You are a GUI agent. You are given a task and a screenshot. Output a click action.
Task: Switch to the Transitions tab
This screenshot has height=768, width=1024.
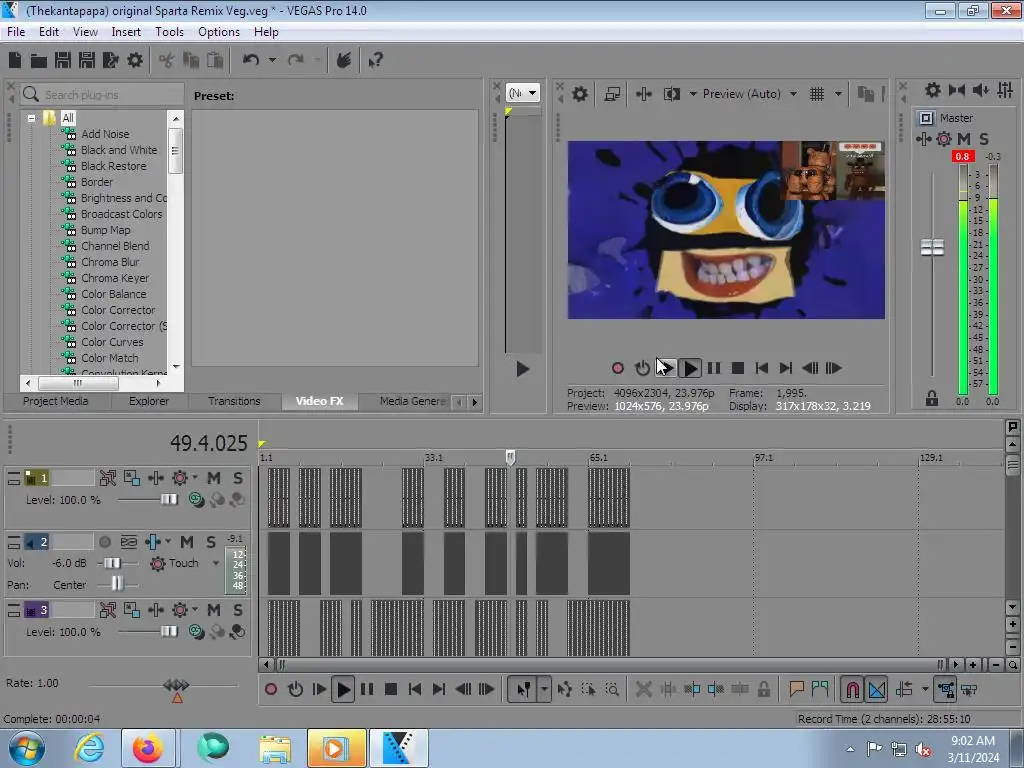pyautogui.click(x=234, y=401)
